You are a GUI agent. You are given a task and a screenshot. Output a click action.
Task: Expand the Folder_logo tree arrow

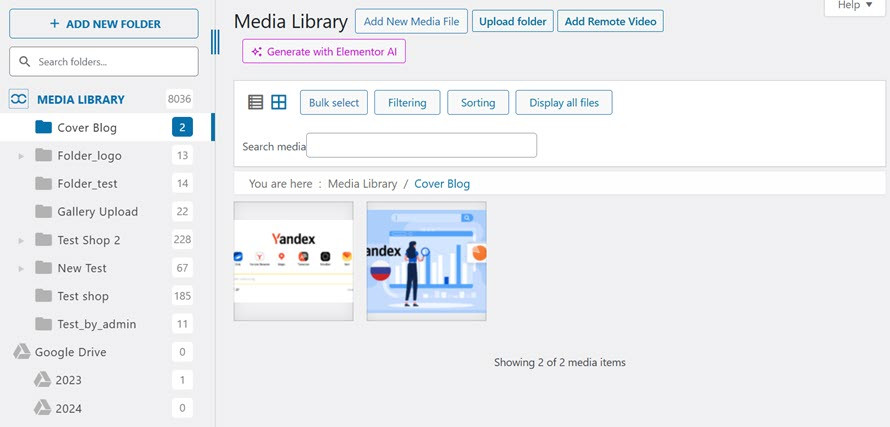click(x=21, y=156)
